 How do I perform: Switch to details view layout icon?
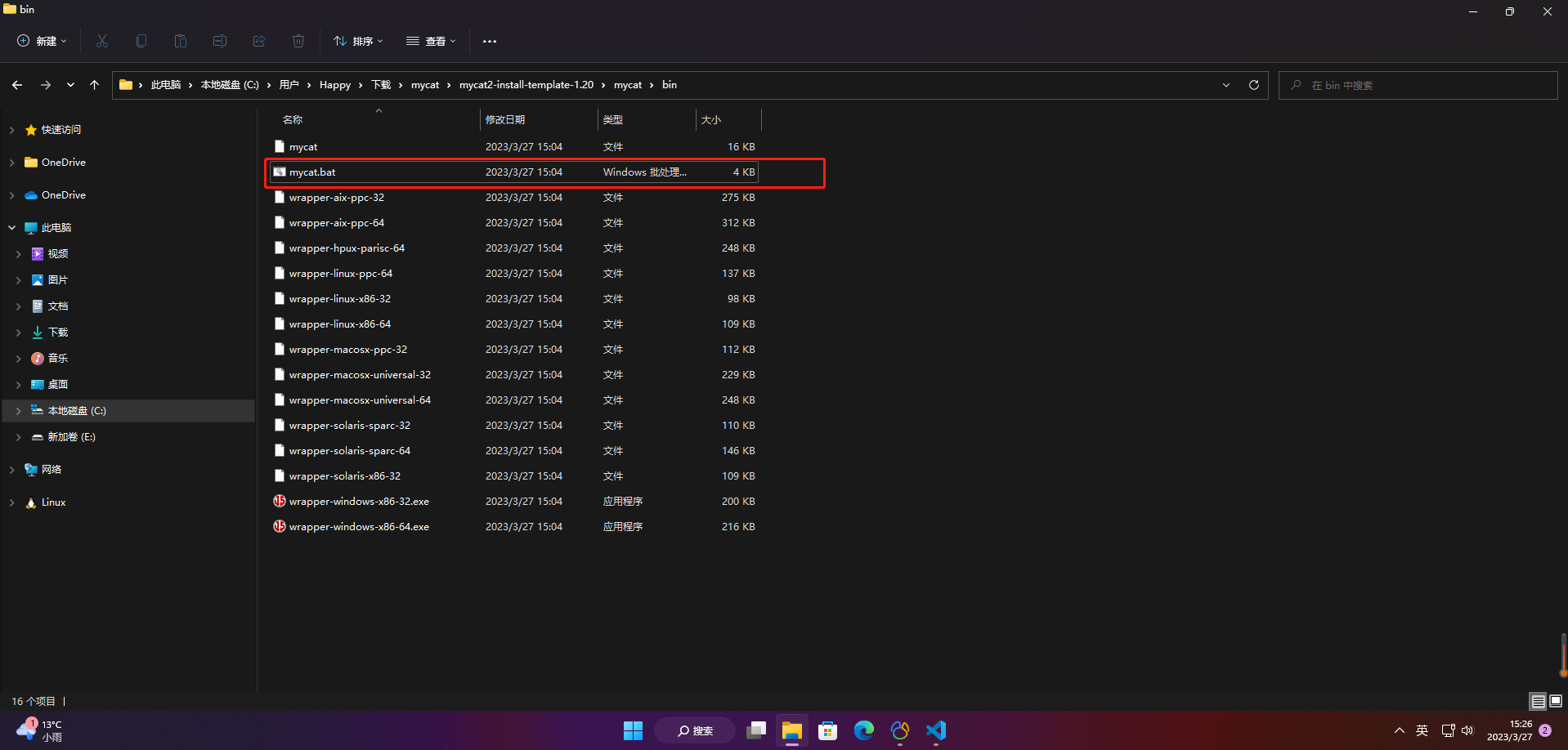click(1538, 701)
